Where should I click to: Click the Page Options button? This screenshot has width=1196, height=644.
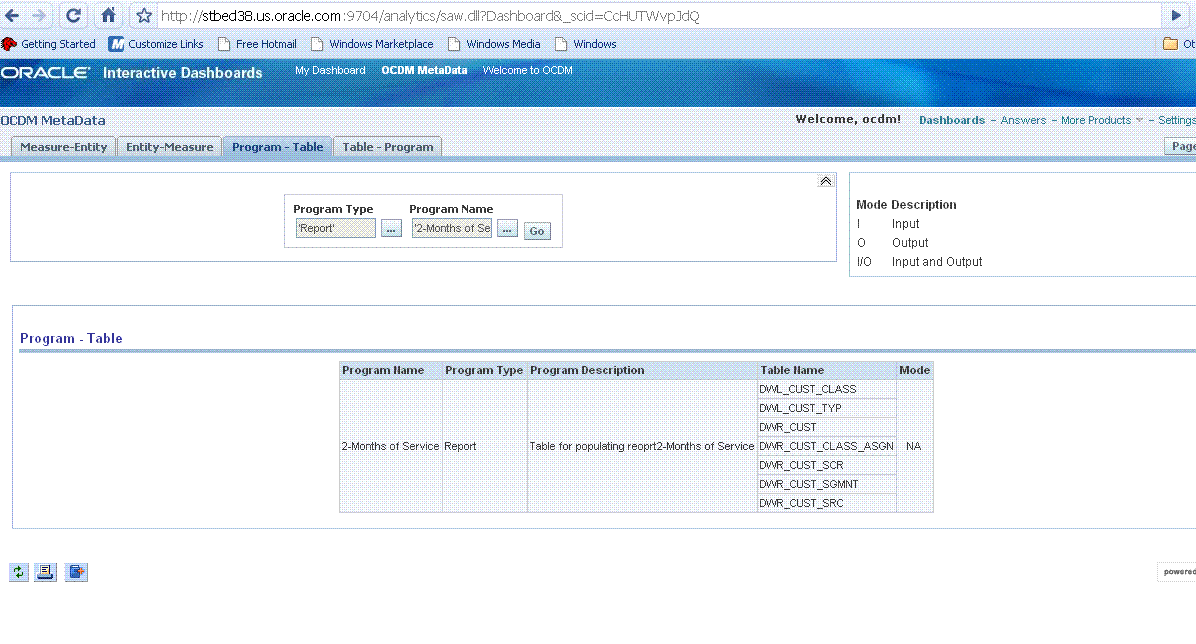click(x=1180, y=147)
